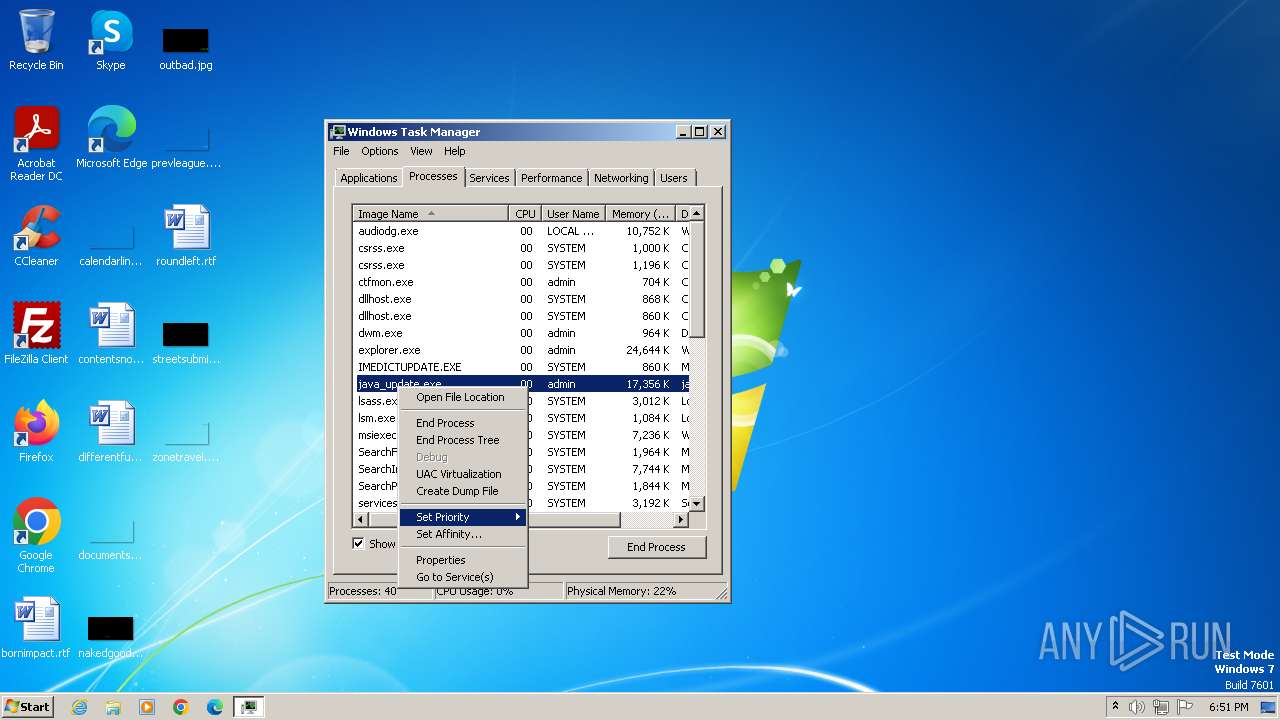Click the End Process button

(x=656, y=547)
